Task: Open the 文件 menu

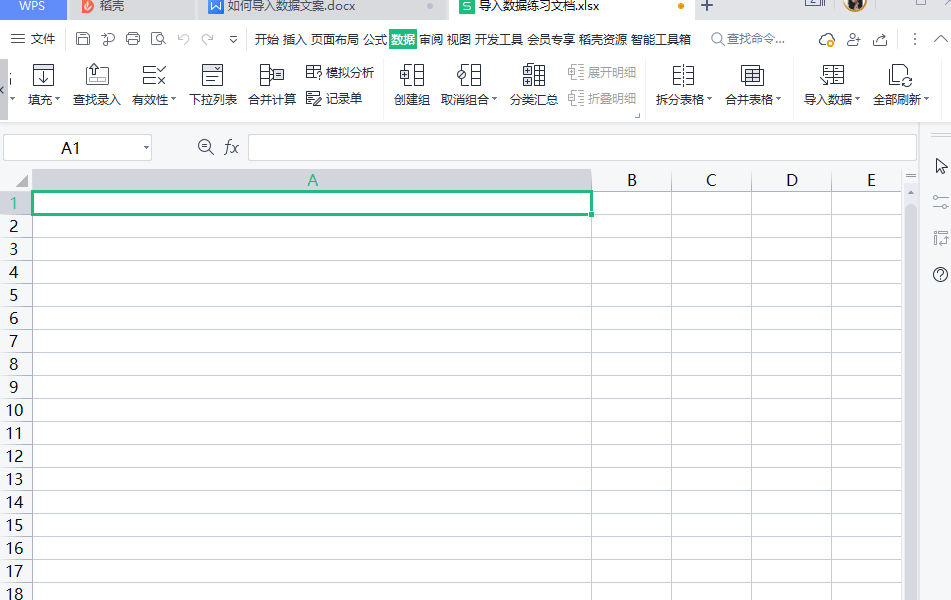Action: pos(33,39)
